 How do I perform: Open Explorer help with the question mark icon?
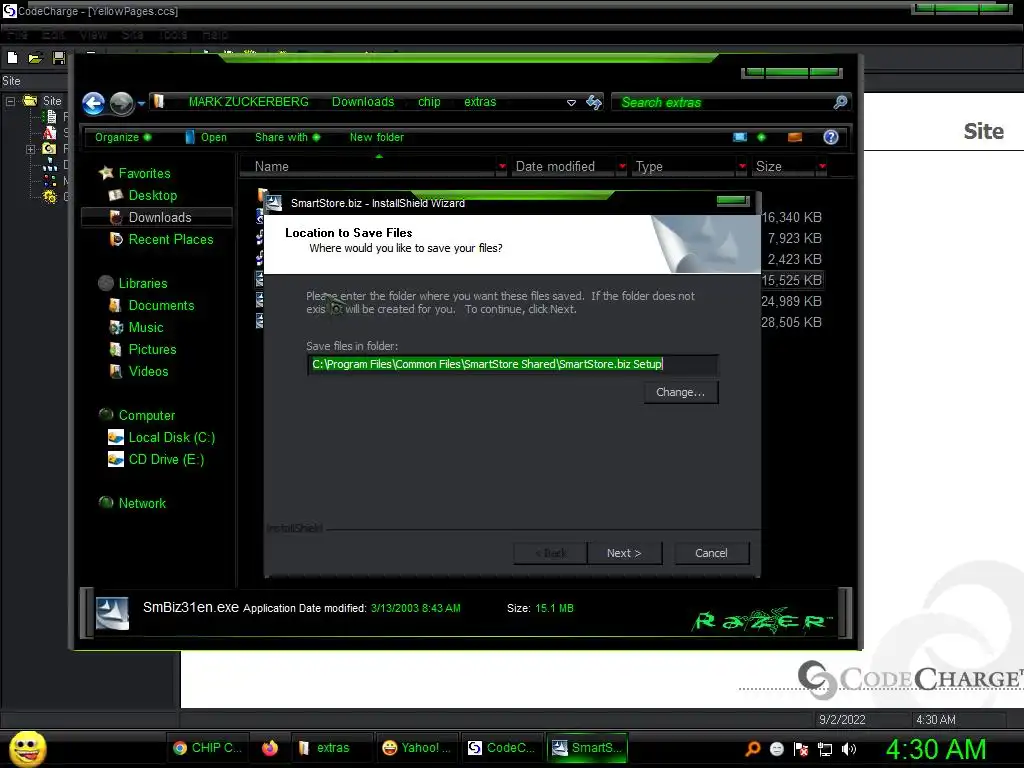(x=831, y=137)
